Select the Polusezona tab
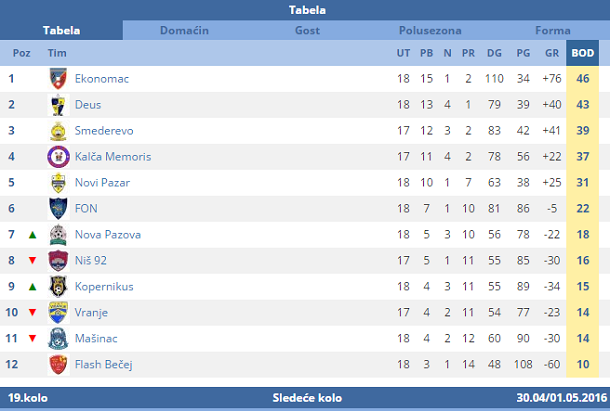This screenshot has width=610, height=411. (430, 30)
